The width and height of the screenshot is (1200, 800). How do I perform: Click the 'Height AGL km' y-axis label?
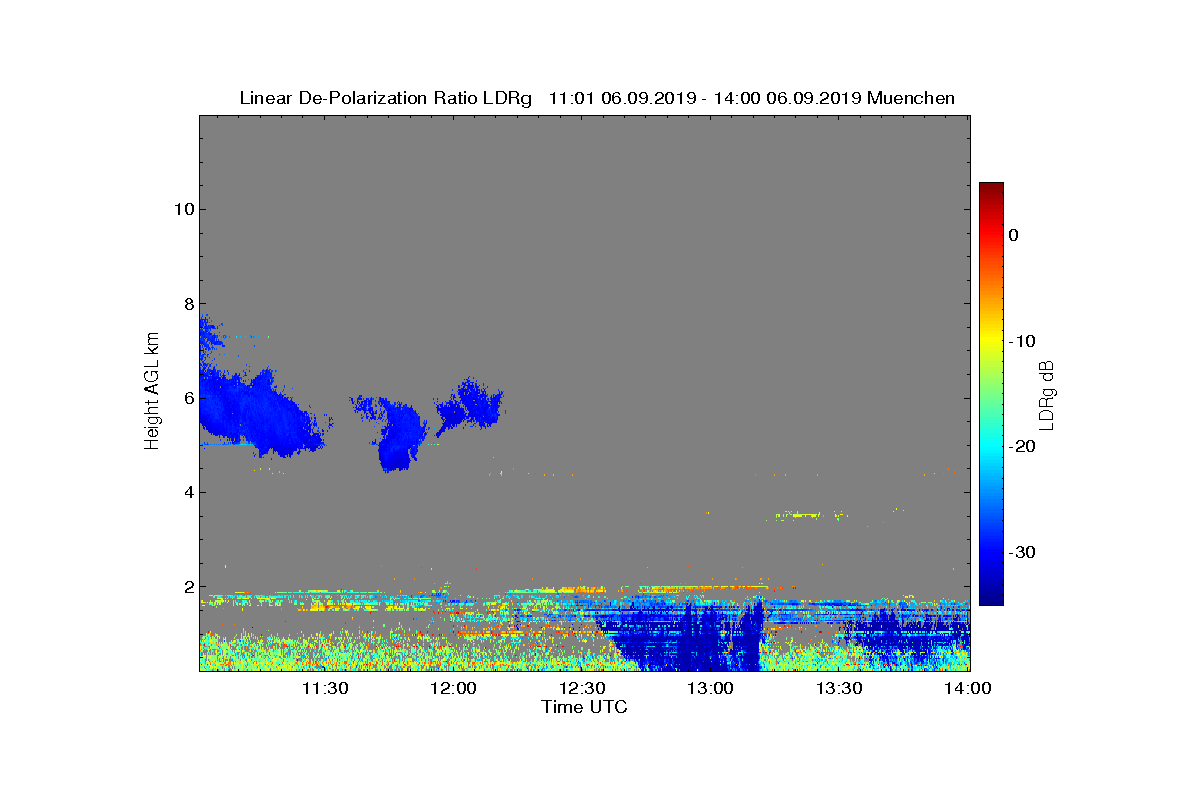(152, 393)
